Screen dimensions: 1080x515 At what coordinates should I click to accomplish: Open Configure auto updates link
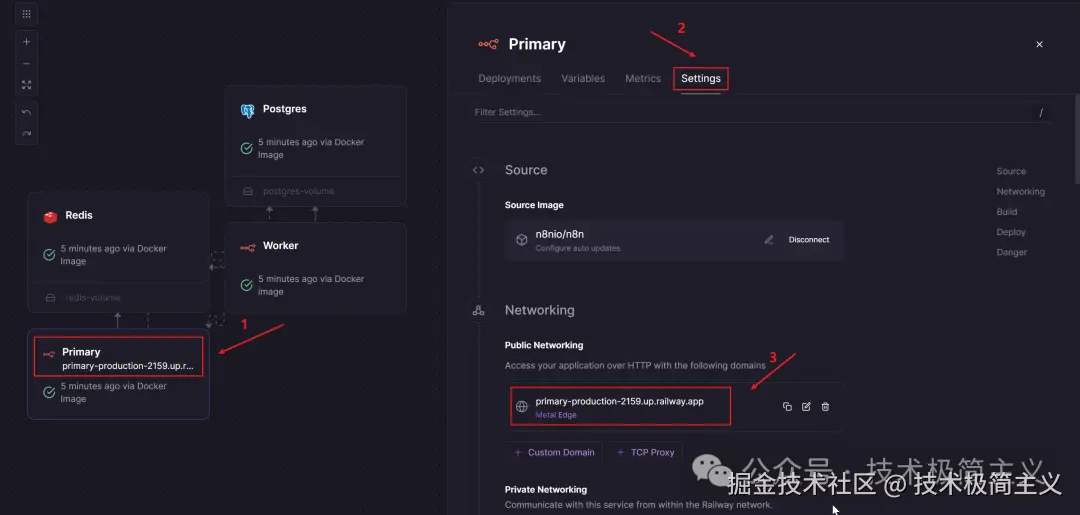click(578, 249)
